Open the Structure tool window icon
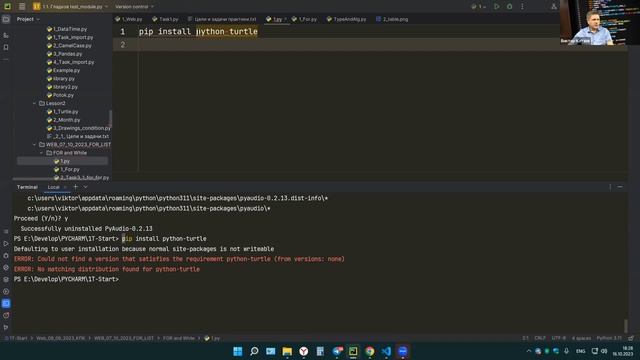Image resolution: width=640 pixels, height=360 pixels. pos(6,36)
